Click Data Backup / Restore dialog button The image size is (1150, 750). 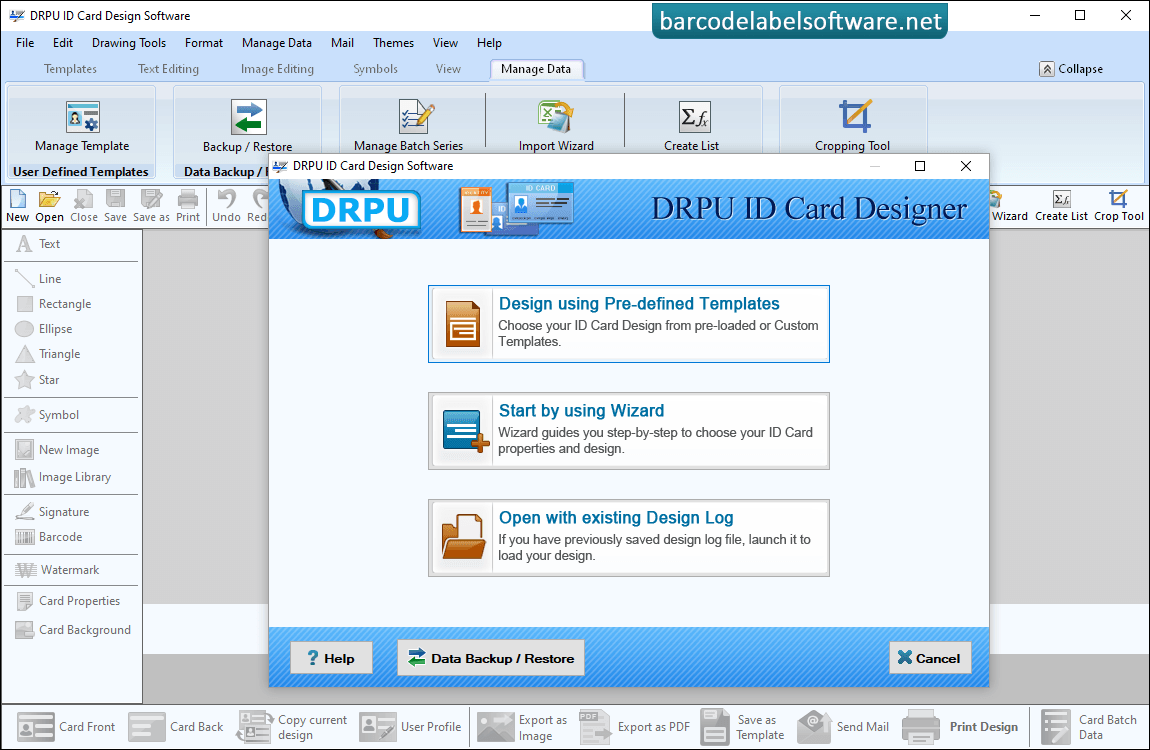coord(491,658)
